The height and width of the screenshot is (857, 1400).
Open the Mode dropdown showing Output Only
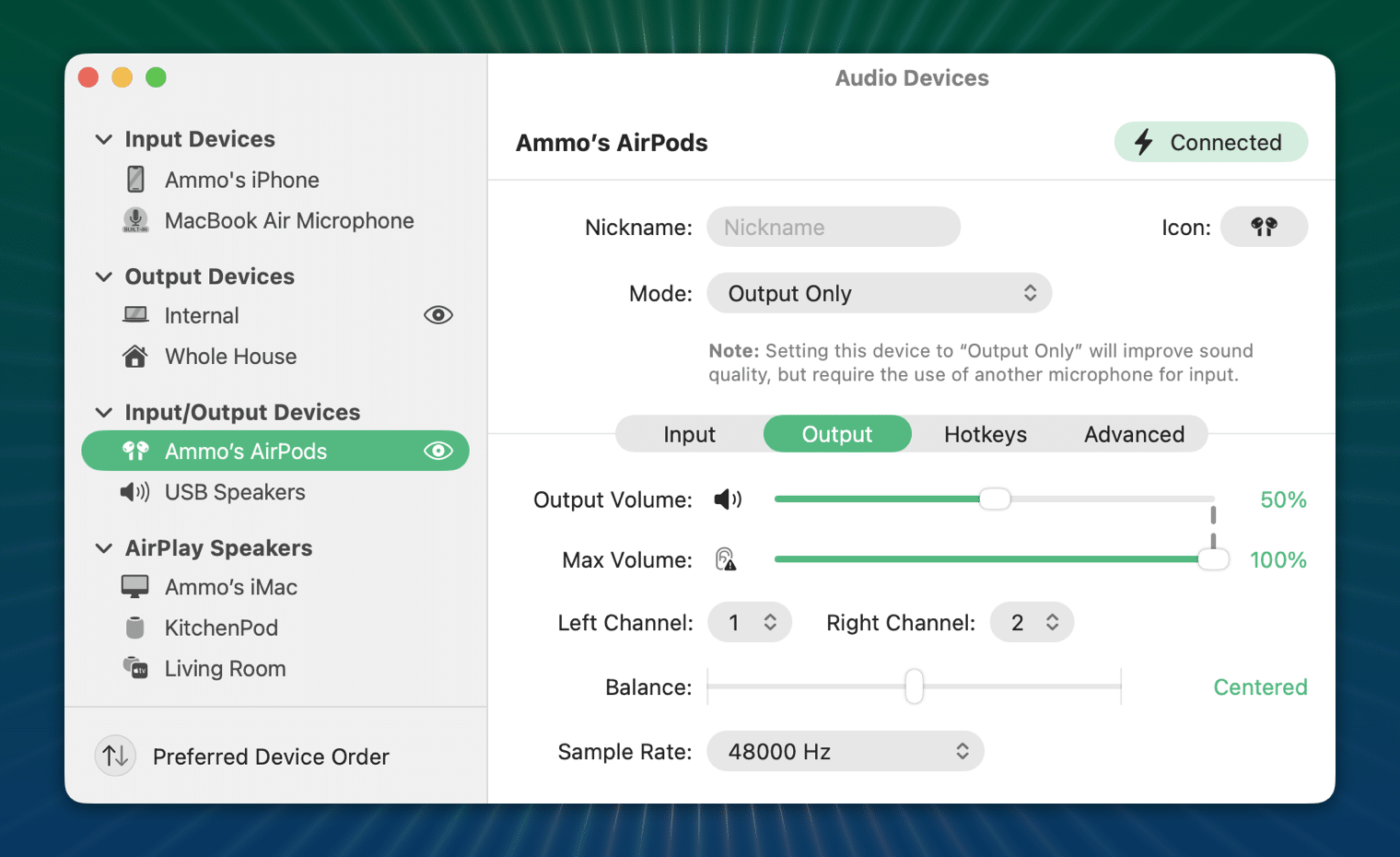(879, 293)
